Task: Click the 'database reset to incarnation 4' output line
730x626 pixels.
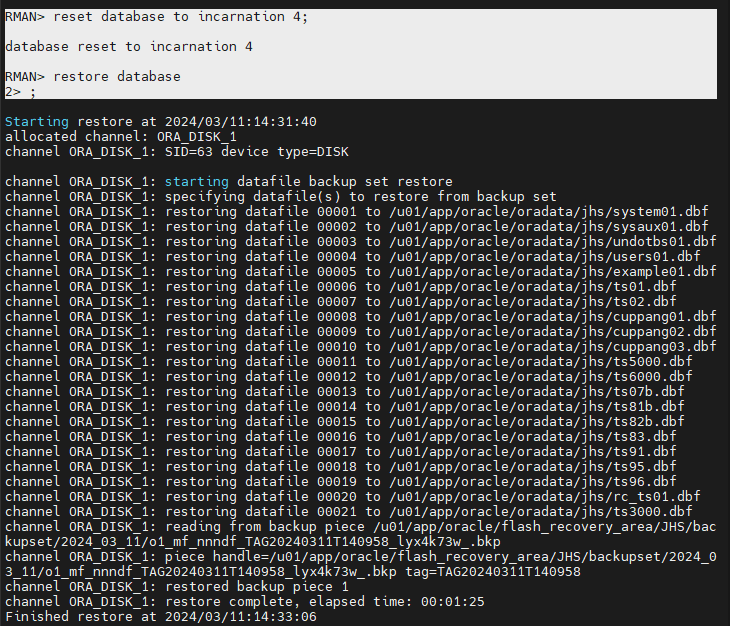Action: 129,47
